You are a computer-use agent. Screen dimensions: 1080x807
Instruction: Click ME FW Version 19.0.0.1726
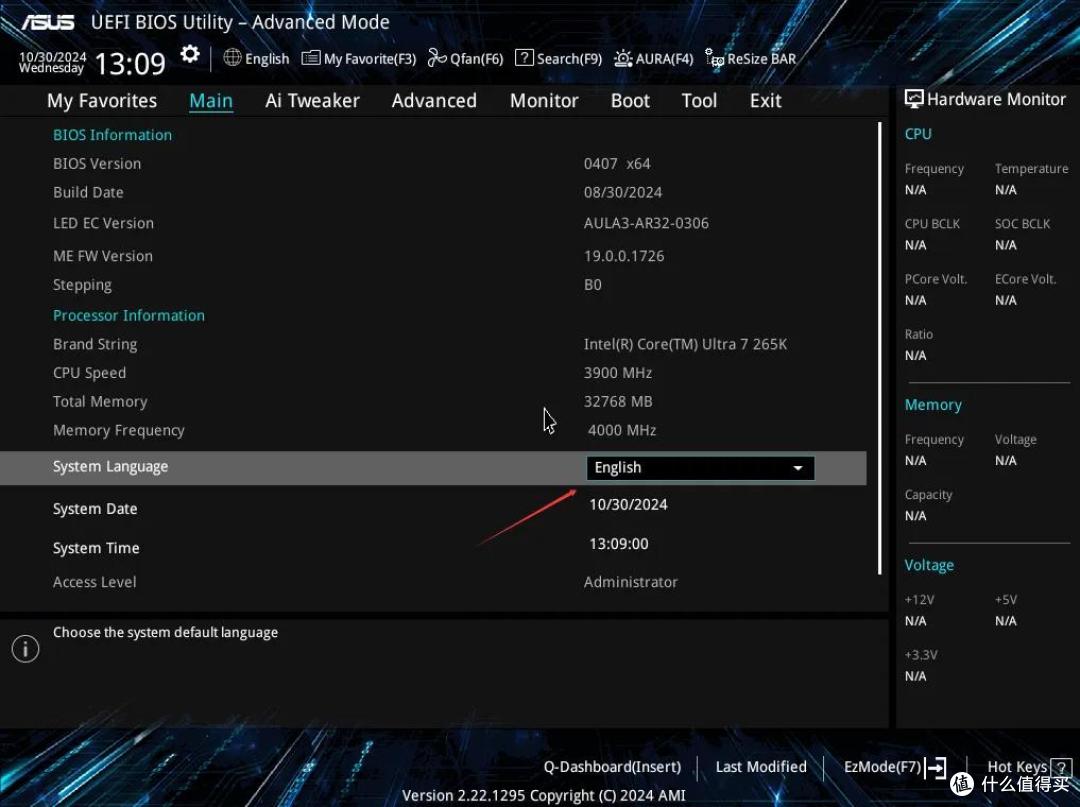coord(624,256)
